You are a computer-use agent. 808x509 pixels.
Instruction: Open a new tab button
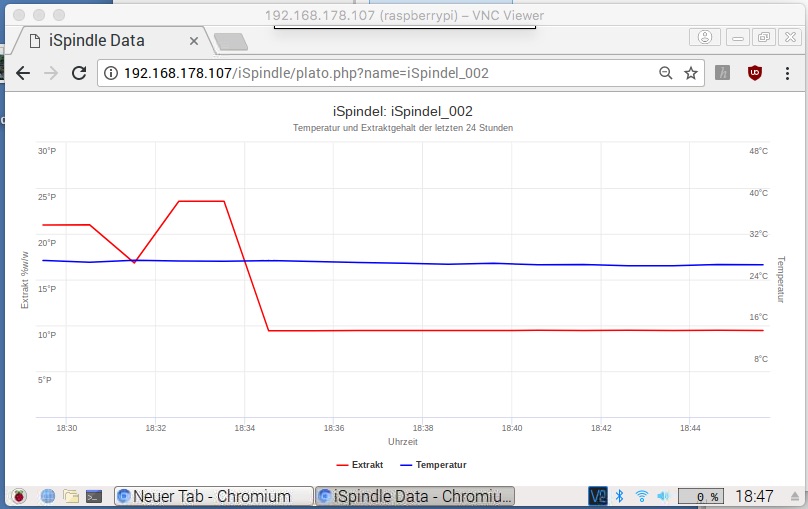point(230,42)
